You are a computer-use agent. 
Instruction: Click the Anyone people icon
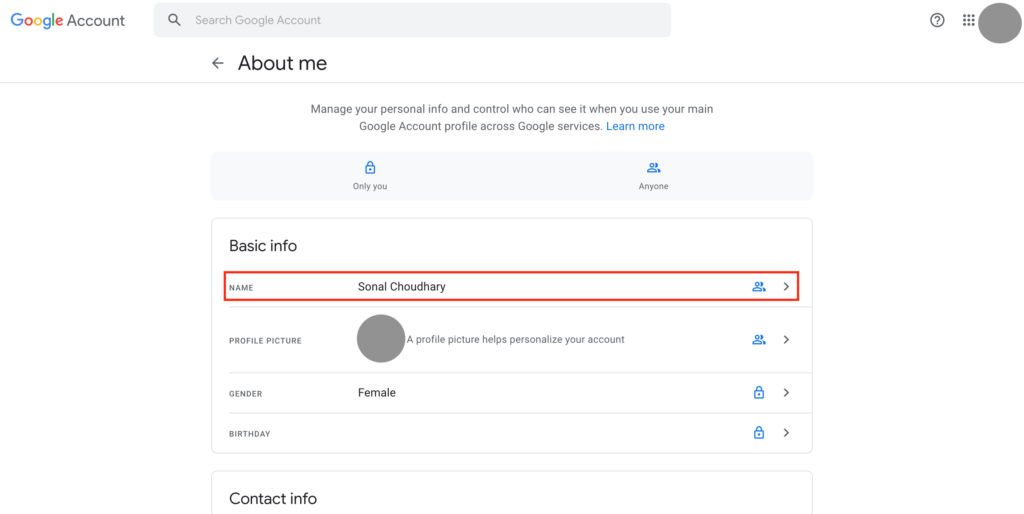pyautogui.click(x=654, y=168)
